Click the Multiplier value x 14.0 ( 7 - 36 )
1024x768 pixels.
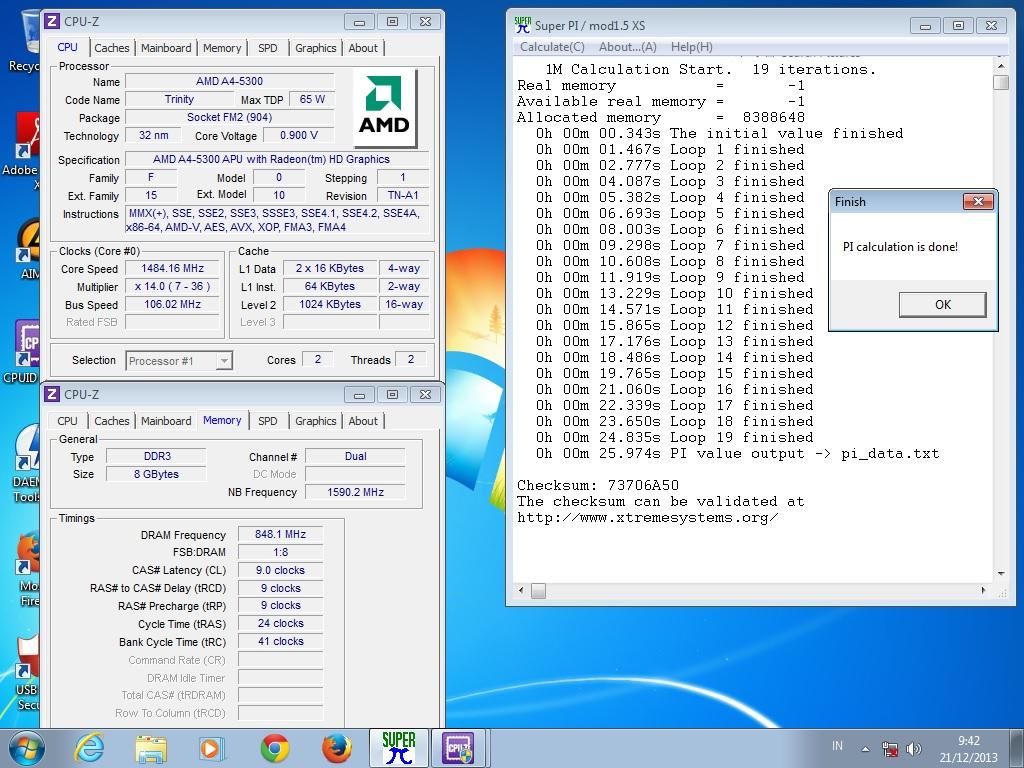pos(172,286)
